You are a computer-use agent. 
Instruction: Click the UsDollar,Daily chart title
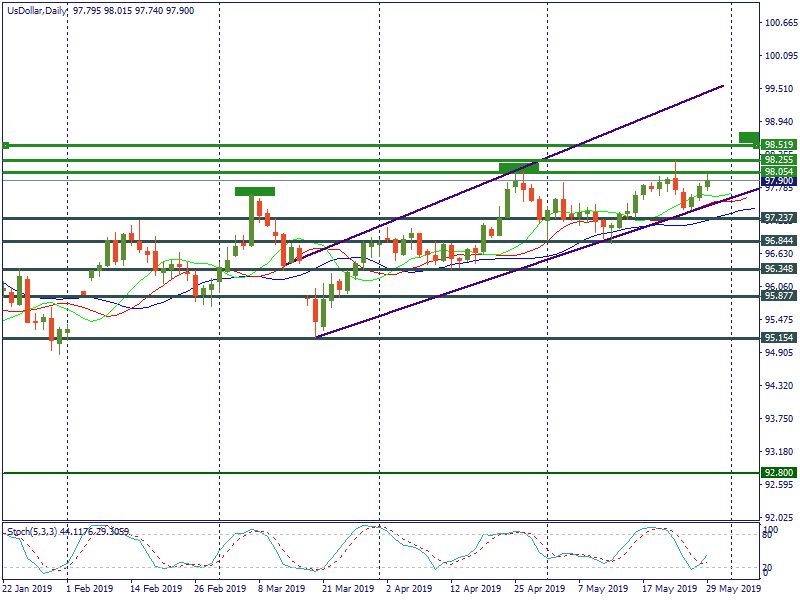pos(32,9)
